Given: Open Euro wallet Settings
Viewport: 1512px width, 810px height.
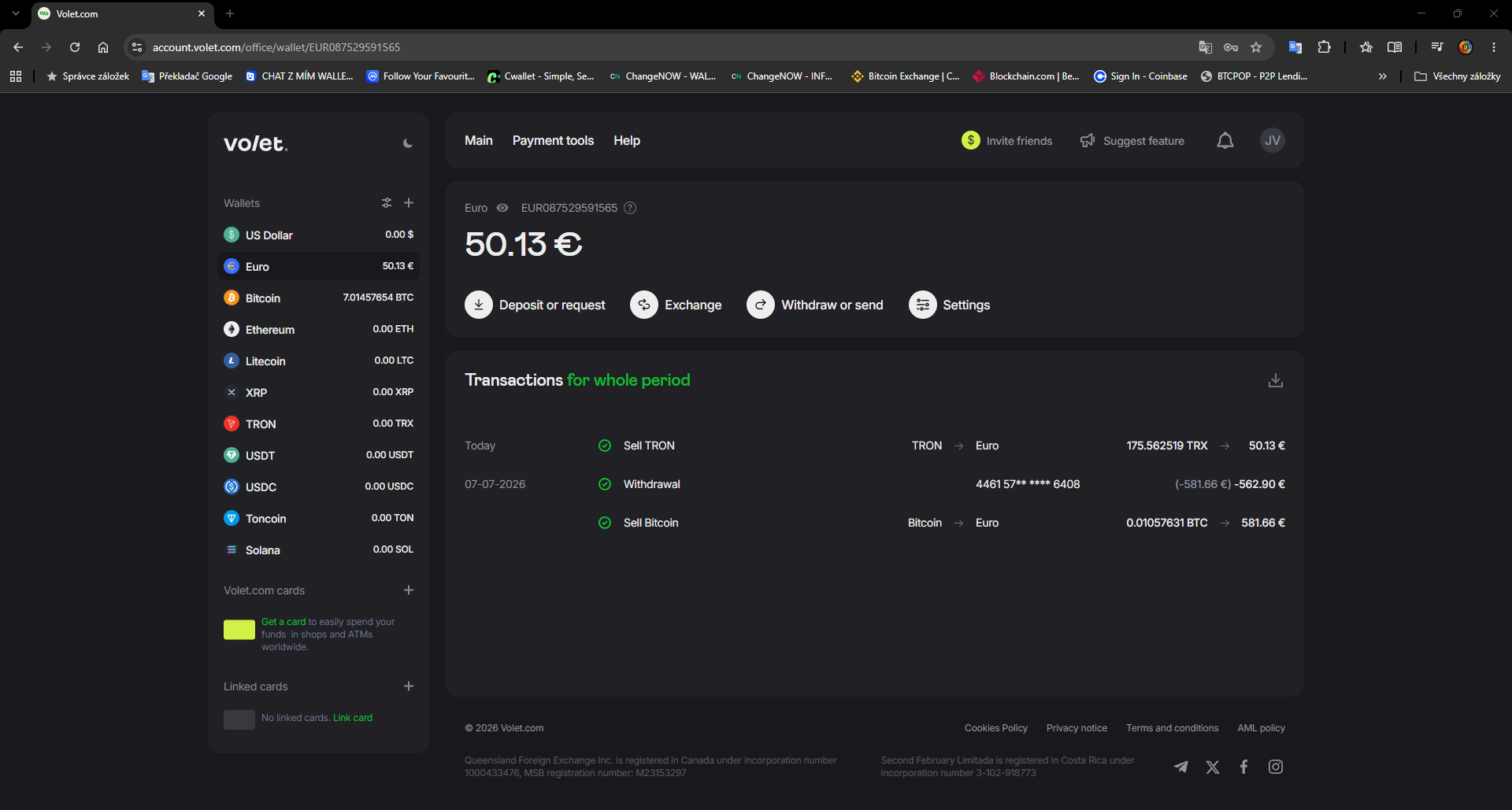Looking at the screenshot, I should pyautogui.click(x=950, y=305).
